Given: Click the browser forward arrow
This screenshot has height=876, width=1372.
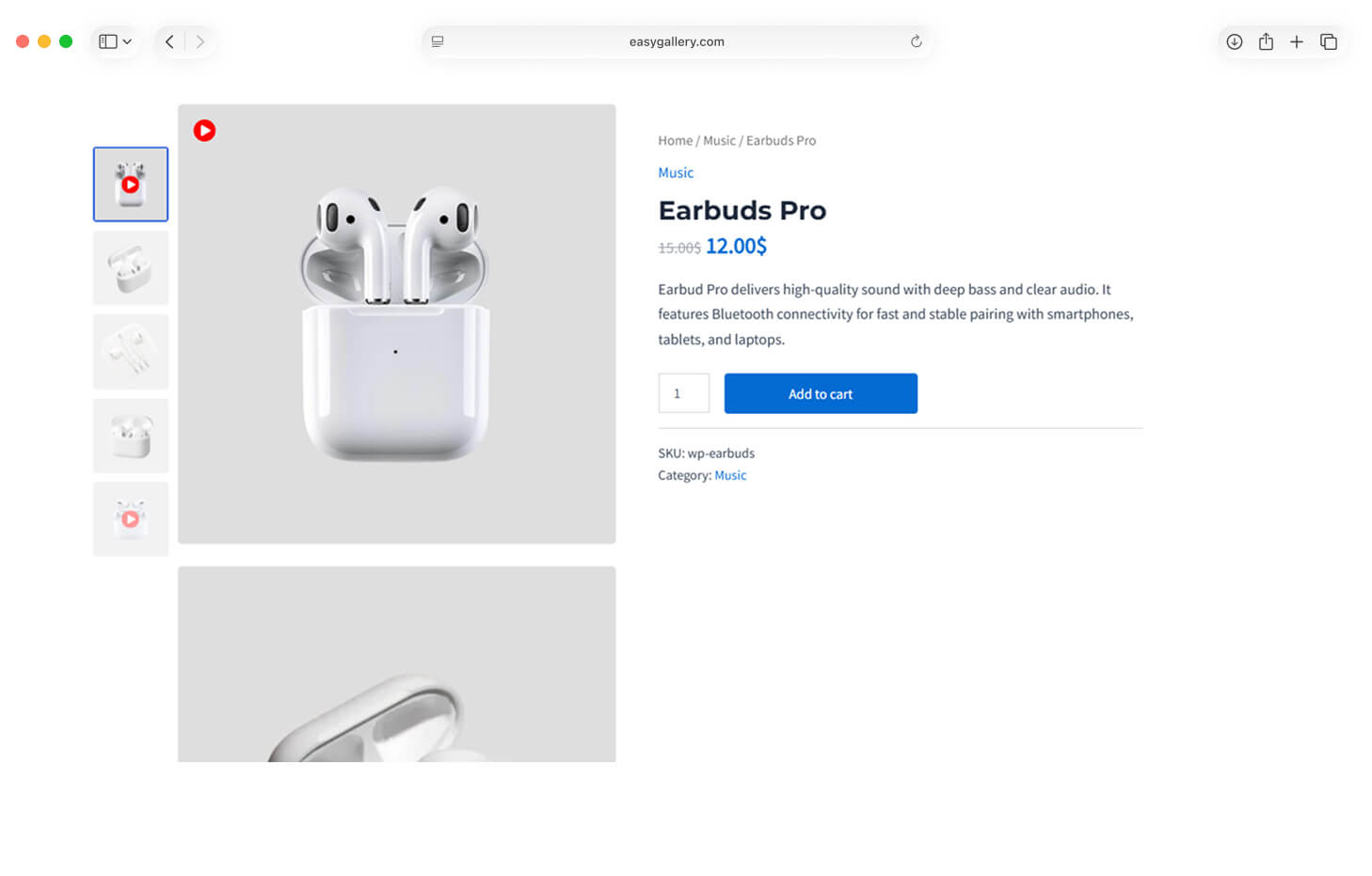Looking at the screenshot, I should click(200, 41).
